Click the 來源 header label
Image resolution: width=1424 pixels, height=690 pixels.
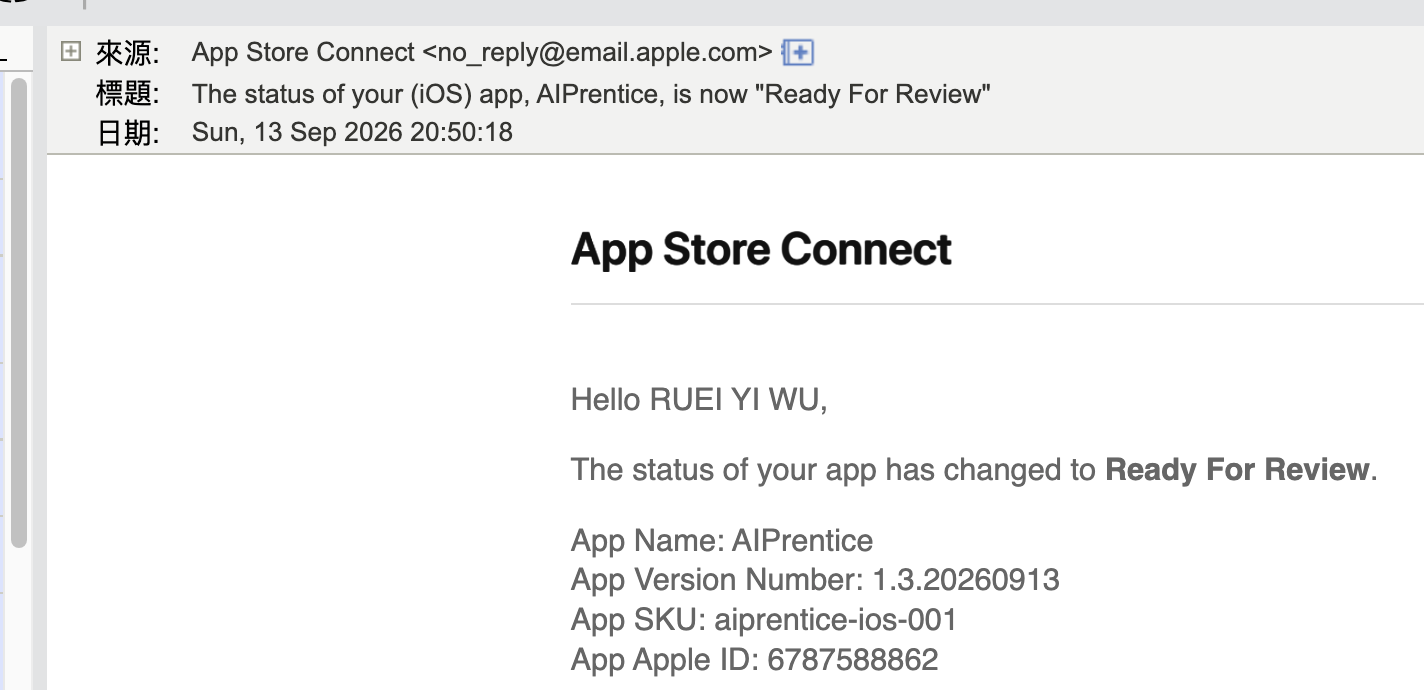tap(127, 53)
